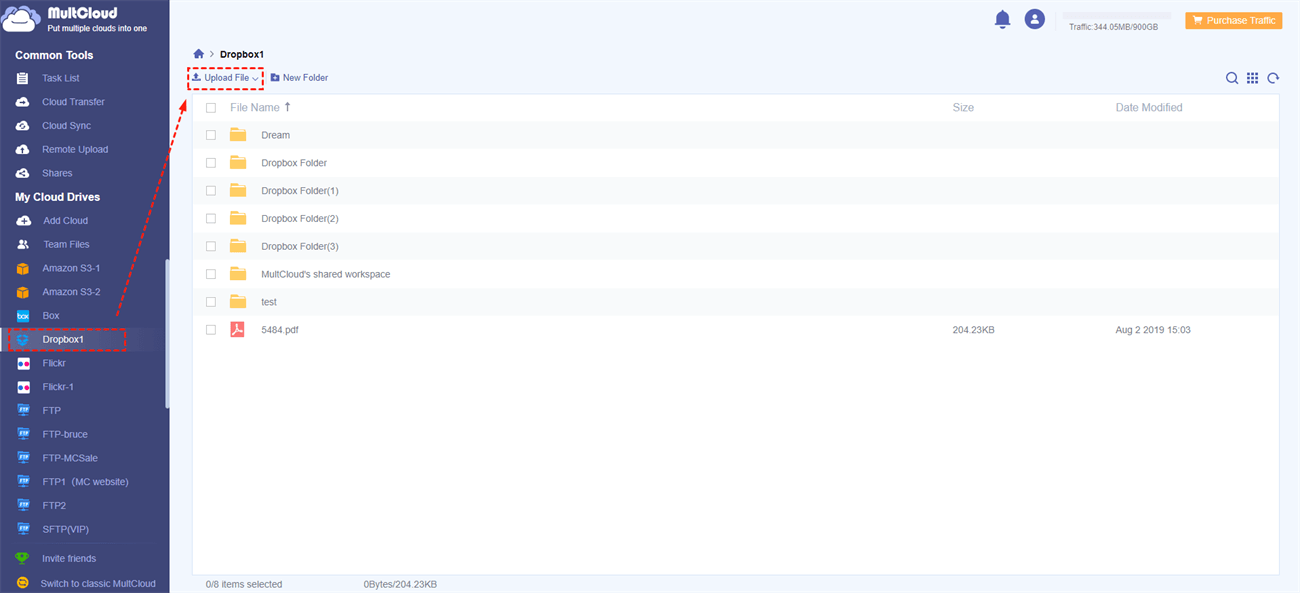Check the box for Dropbox Folder(3)
1300x593 pixels.
click(211, 246)
